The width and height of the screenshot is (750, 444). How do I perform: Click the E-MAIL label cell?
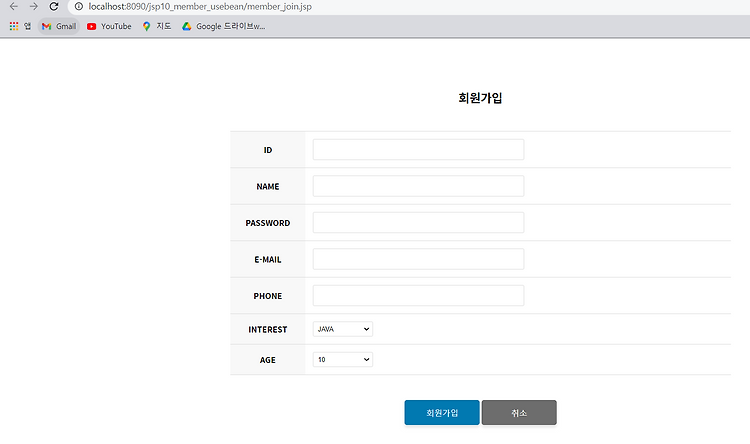(268, 259)
